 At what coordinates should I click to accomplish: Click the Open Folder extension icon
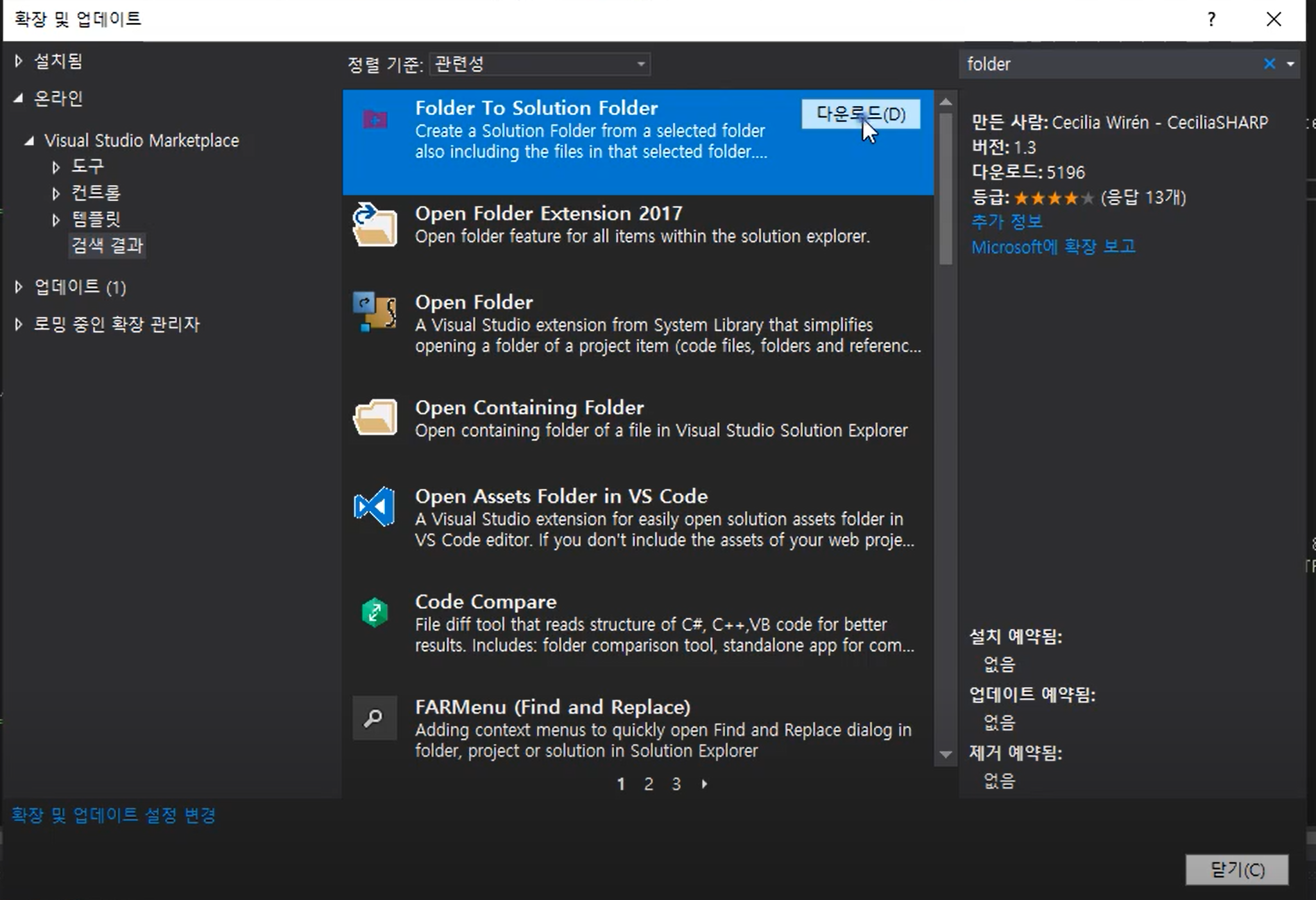click(375, 312)
